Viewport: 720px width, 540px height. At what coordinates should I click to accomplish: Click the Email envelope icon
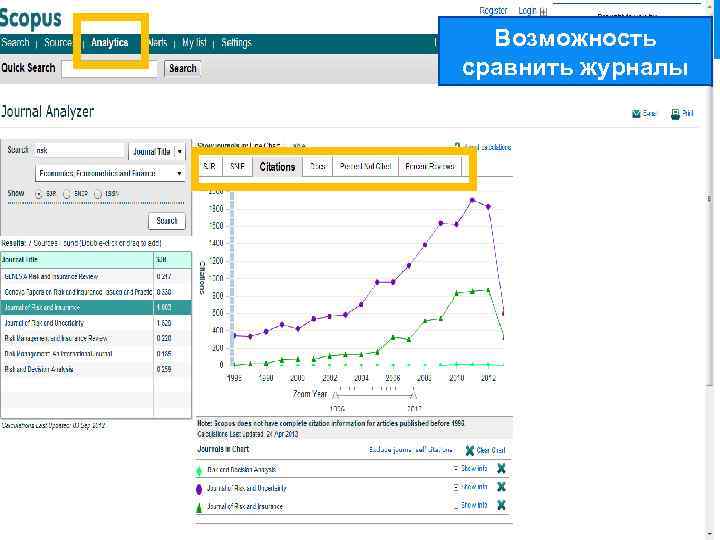tap(636, 113)
